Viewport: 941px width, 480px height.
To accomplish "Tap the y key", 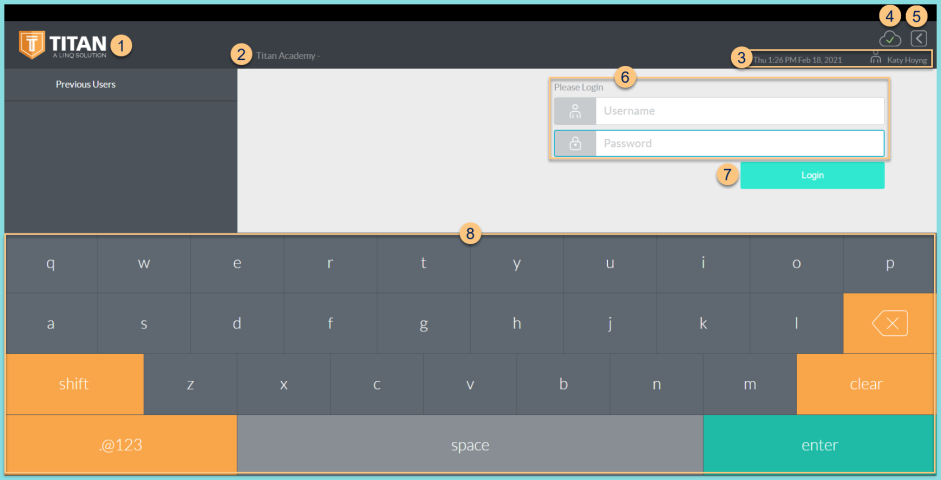I will (517, 263).
